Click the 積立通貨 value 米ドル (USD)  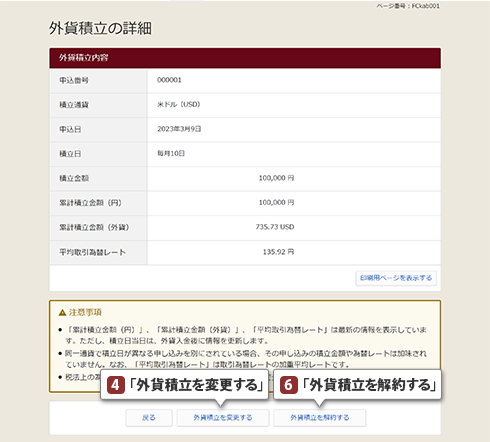179,104
